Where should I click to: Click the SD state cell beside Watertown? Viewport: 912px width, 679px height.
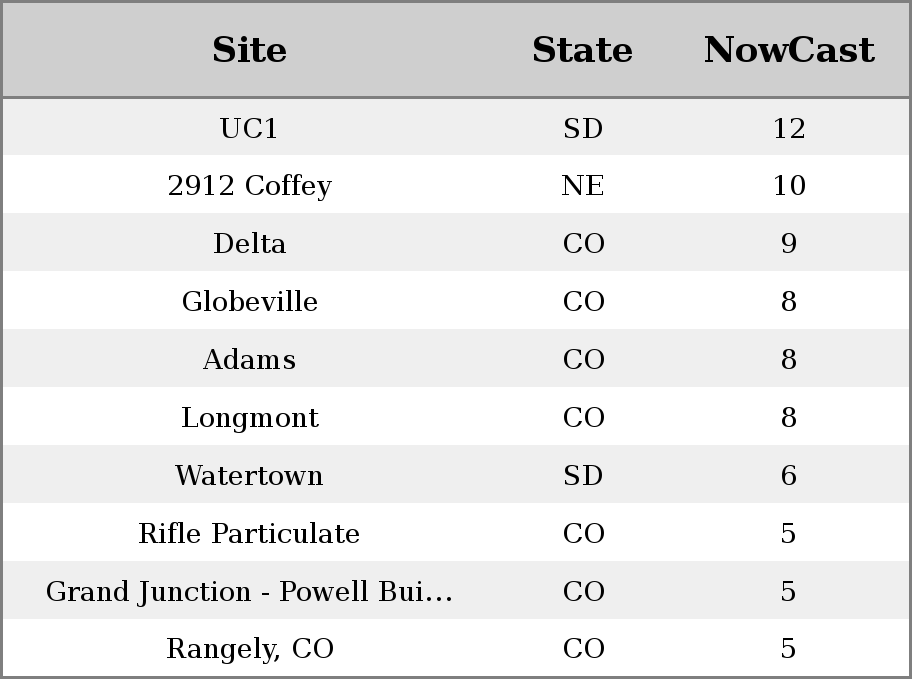click(x=583, y=475)
